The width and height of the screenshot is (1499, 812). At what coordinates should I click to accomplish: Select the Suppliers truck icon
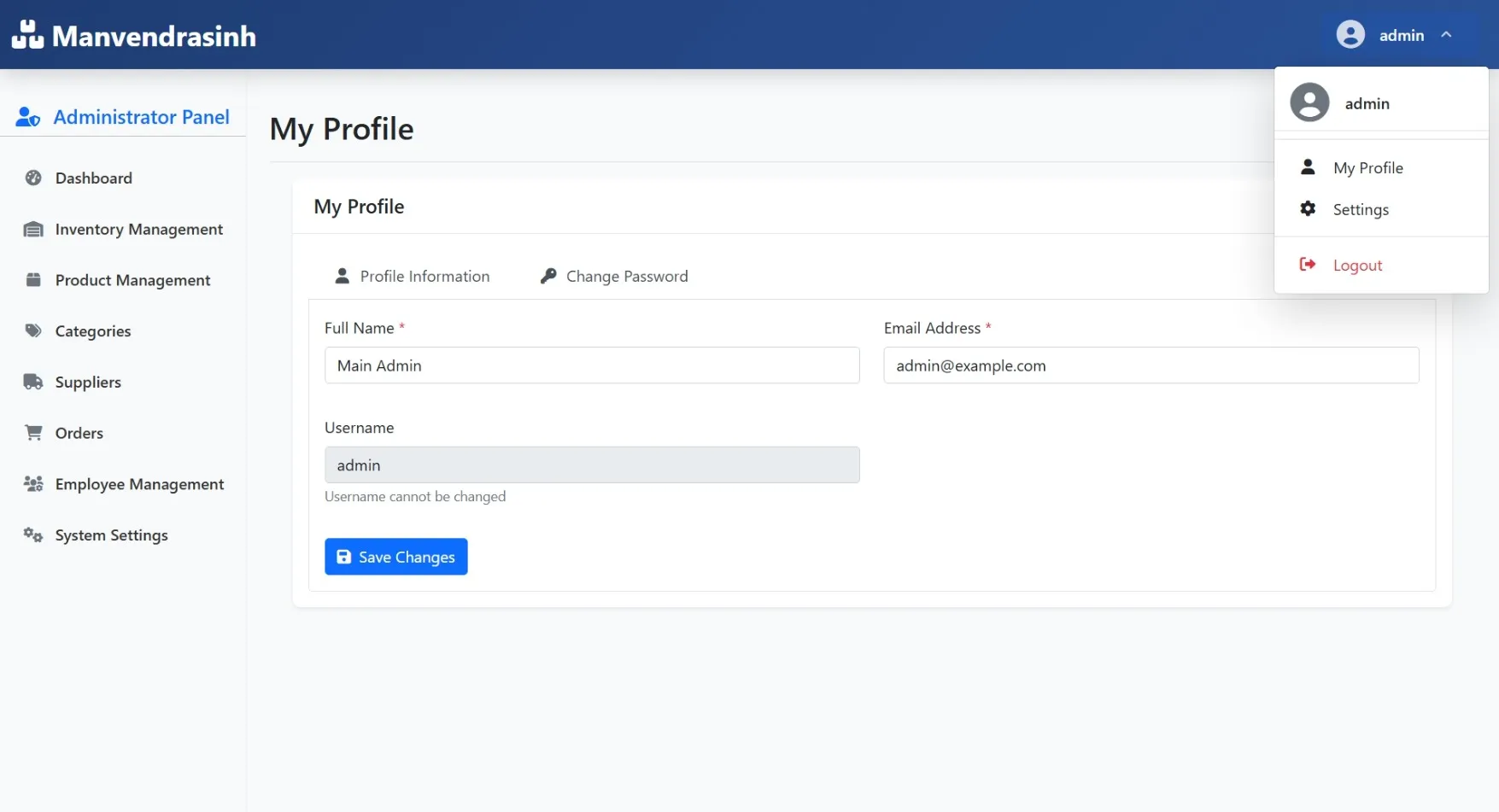pyautogui.click(x=33, y=382)
